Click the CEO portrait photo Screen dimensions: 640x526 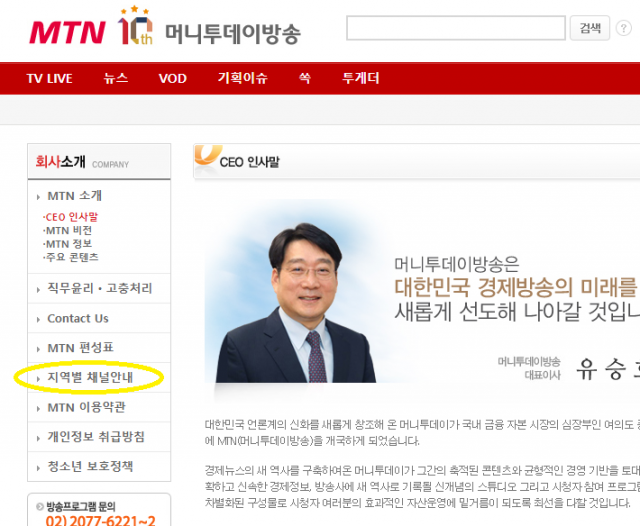(296, 302)
